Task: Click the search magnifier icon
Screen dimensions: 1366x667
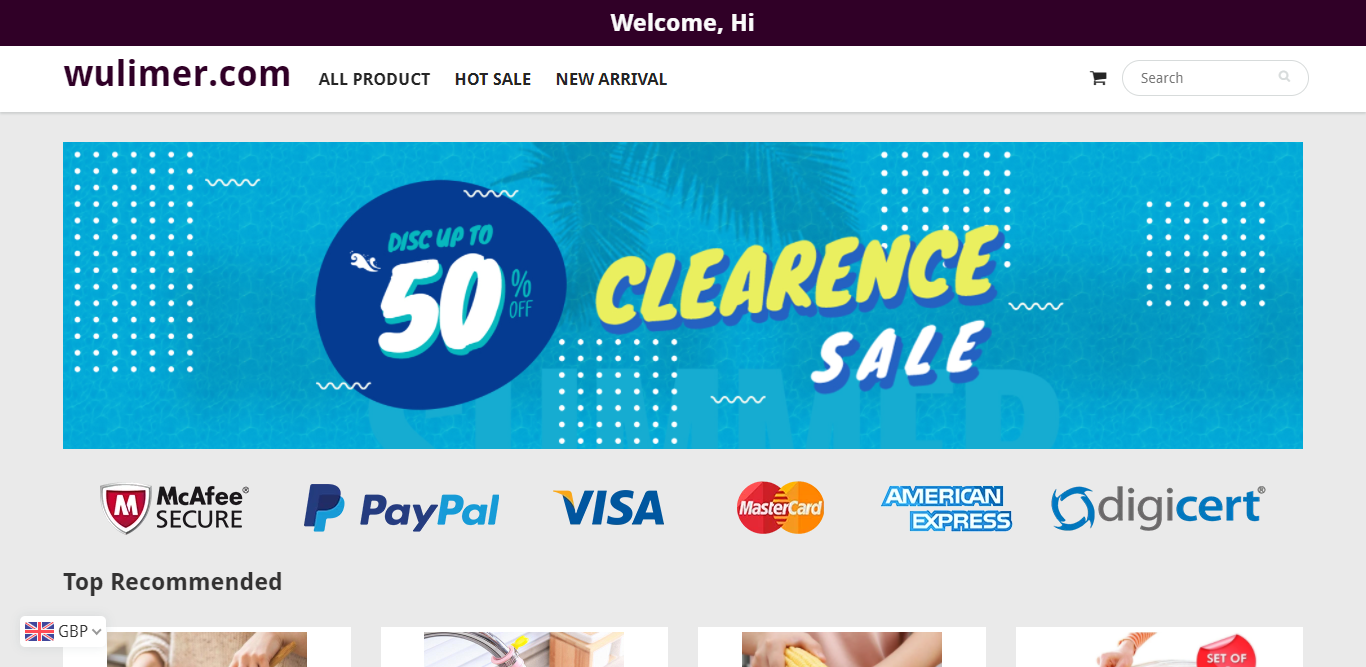Action: [1284, 77]
